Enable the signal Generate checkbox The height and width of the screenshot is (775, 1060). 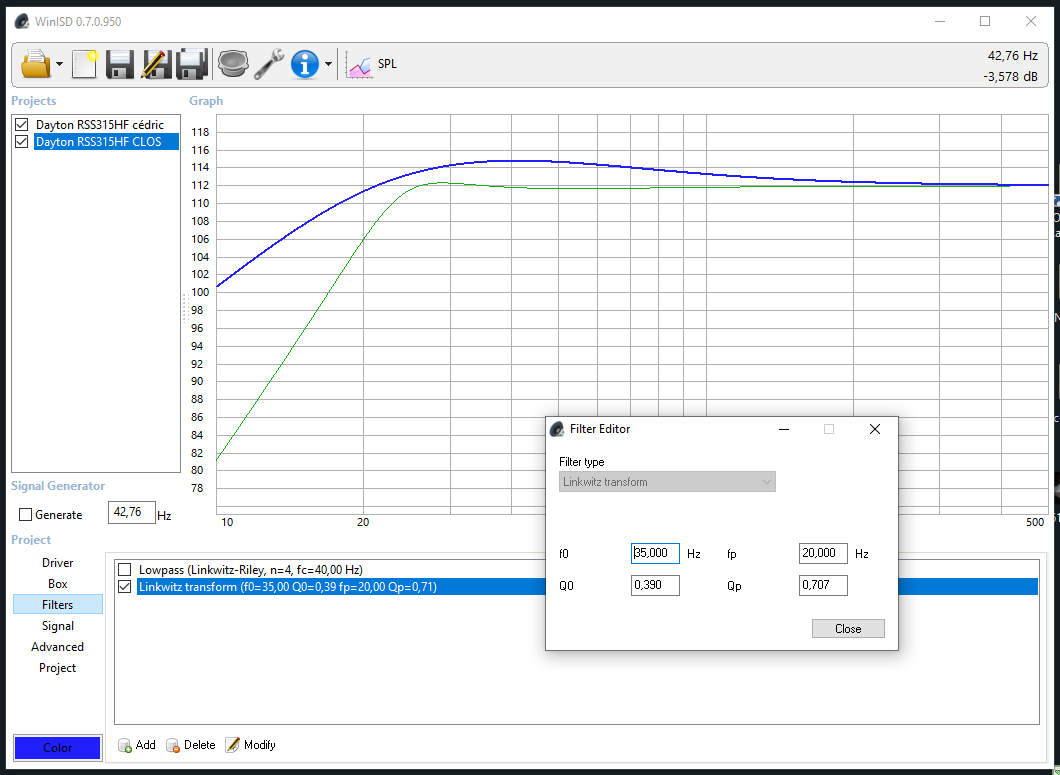[26, 515]
